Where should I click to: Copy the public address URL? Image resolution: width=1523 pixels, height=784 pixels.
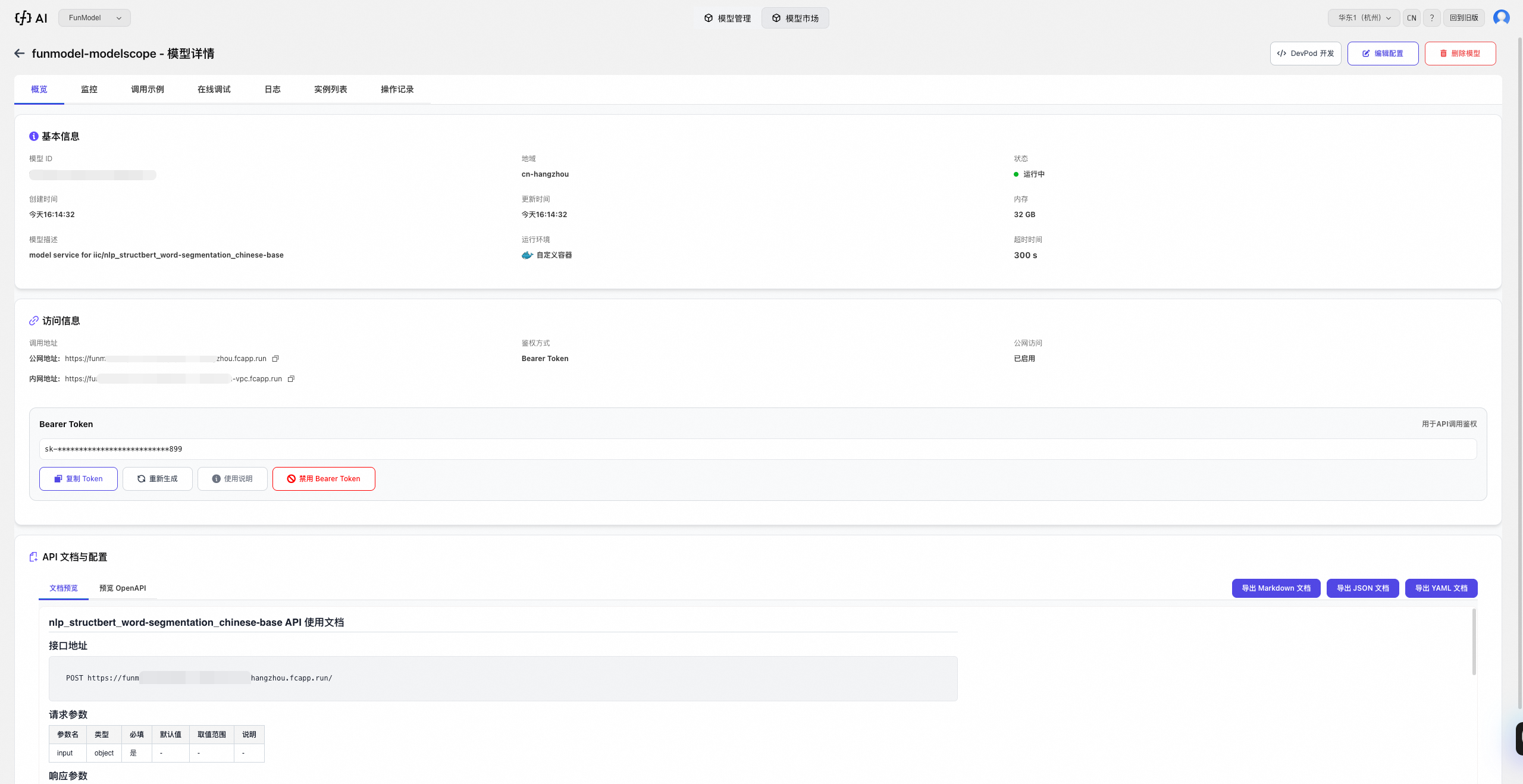point(275,359)
